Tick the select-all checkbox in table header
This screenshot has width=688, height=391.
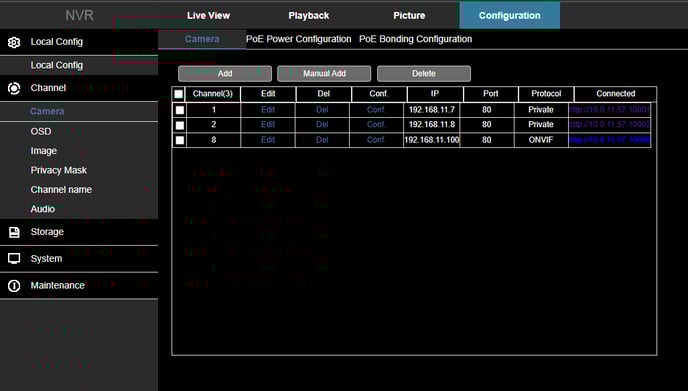click(x=179, y=94)
